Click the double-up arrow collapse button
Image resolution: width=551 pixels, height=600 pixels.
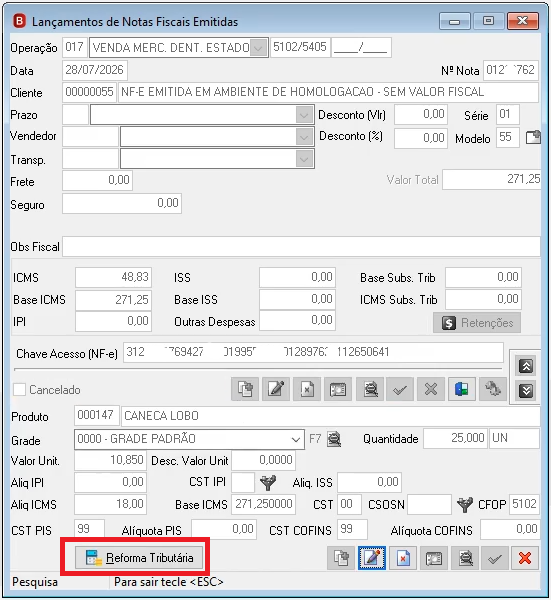526,366
